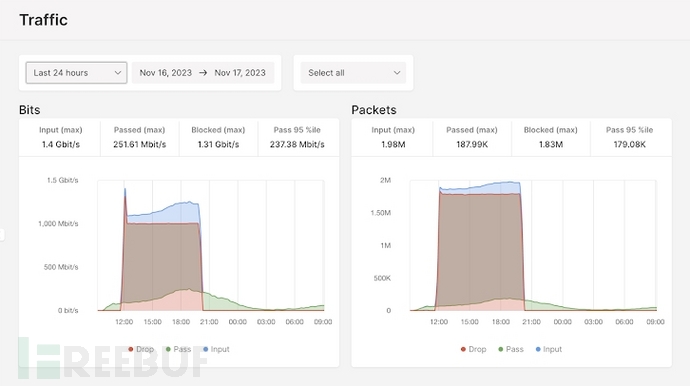
Task: Toggle Pass series in Bits legend
Action: pyautogui.click(x=178, y=349)
